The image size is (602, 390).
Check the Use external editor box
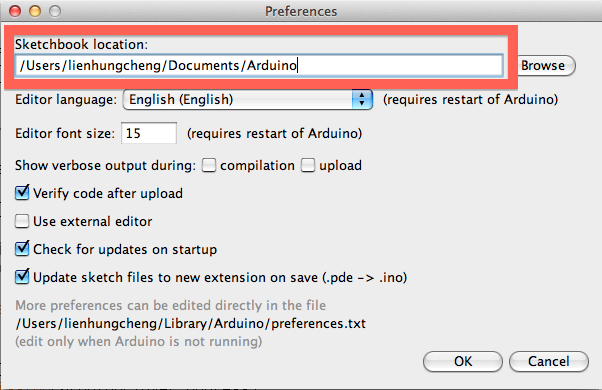pyautogui.click(x=22, y=221)
